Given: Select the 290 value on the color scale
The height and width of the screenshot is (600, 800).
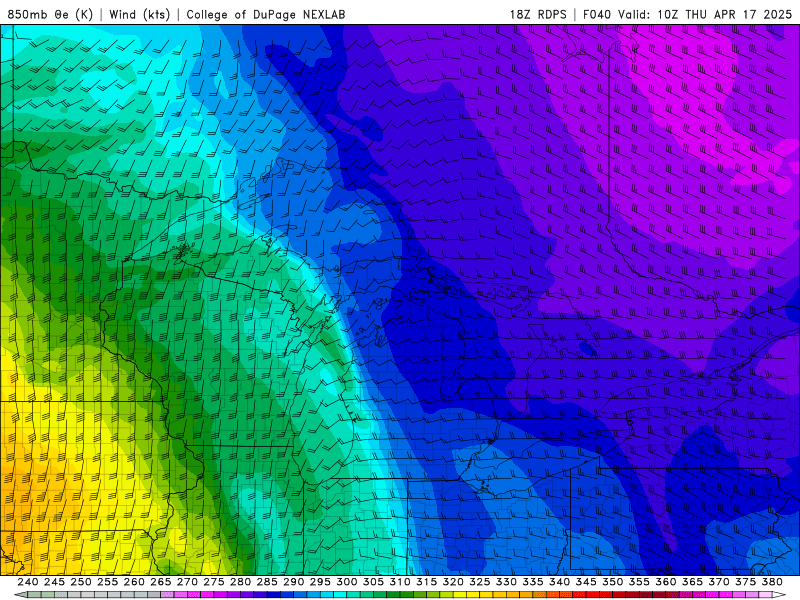Looking at the screenshot, I should coord(293,582).
